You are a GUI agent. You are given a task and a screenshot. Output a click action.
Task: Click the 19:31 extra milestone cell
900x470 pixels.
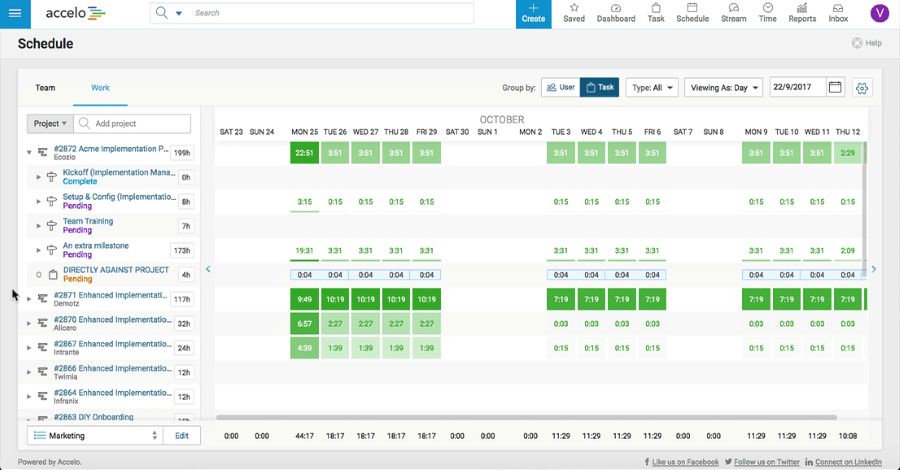[304, 251]
